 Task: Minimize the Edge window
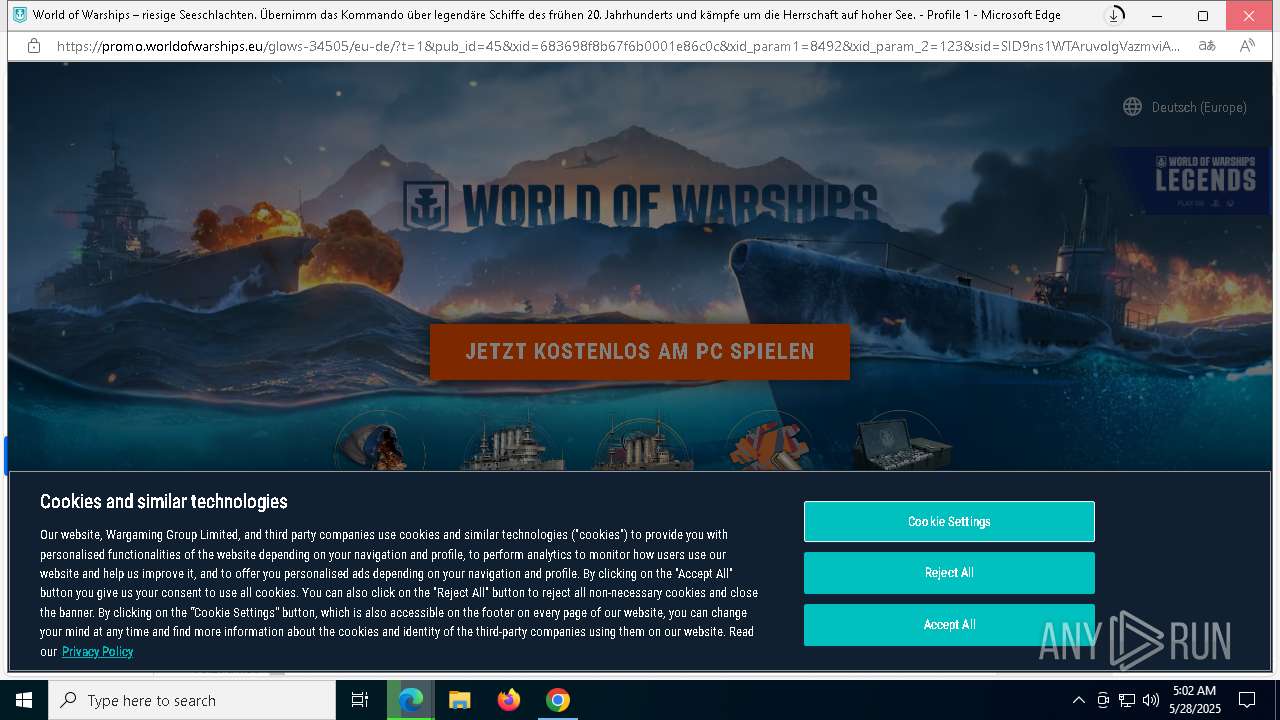1157,15
